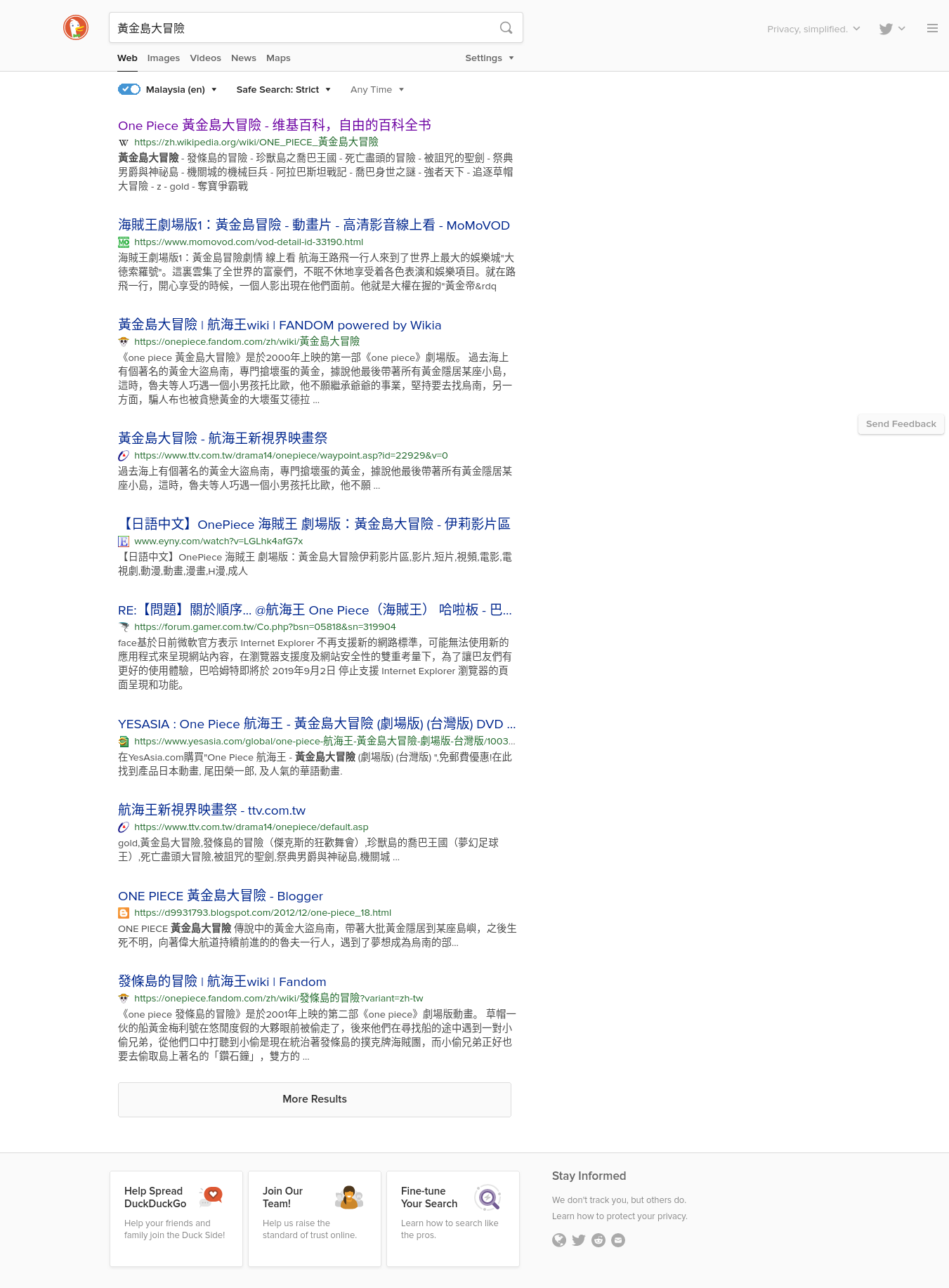The width and height of the screenshot is (949, 1288).
Task: Open the hamburger menu icon
Action: (932, 29)
